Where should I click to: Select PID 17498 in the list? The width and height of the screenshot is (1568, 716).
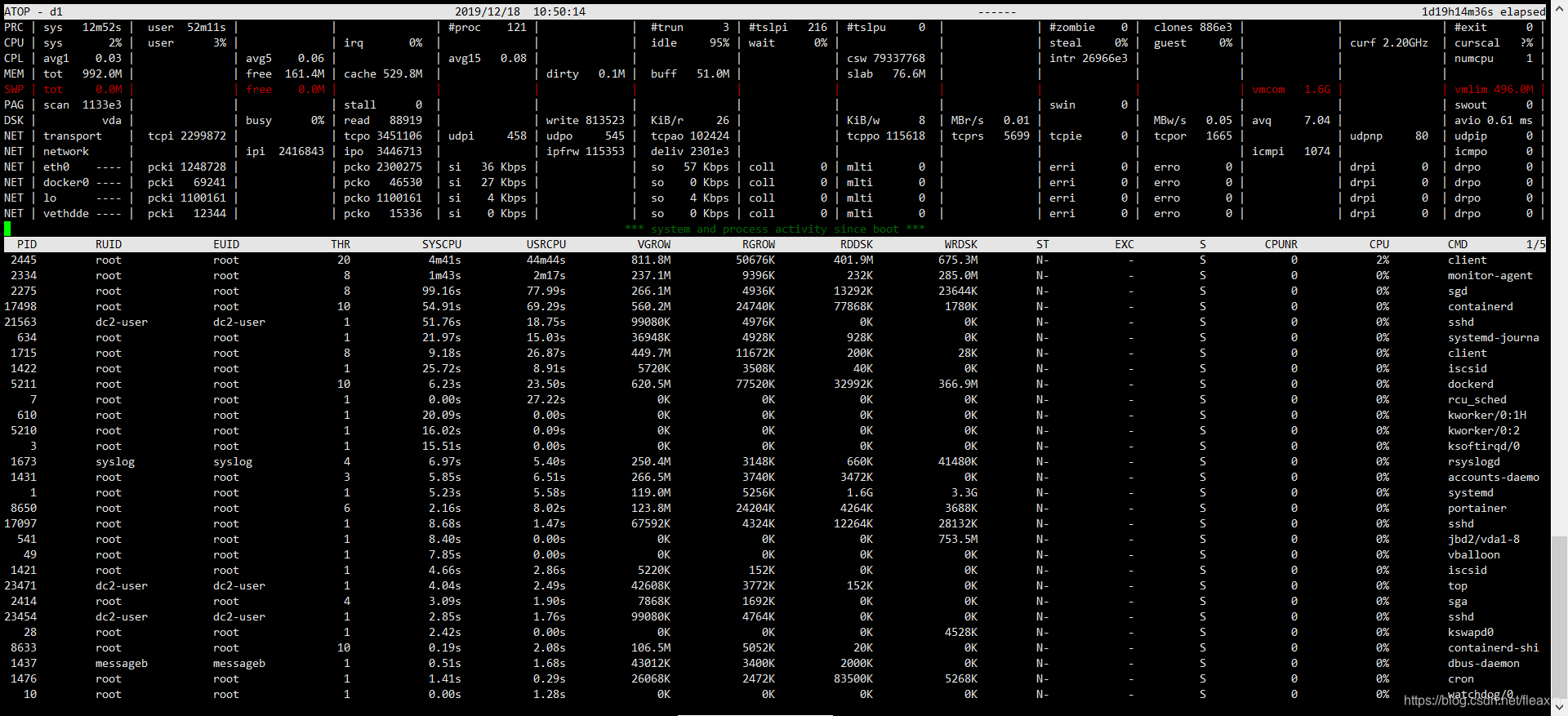pyautogui.click(x=20, y=306)
